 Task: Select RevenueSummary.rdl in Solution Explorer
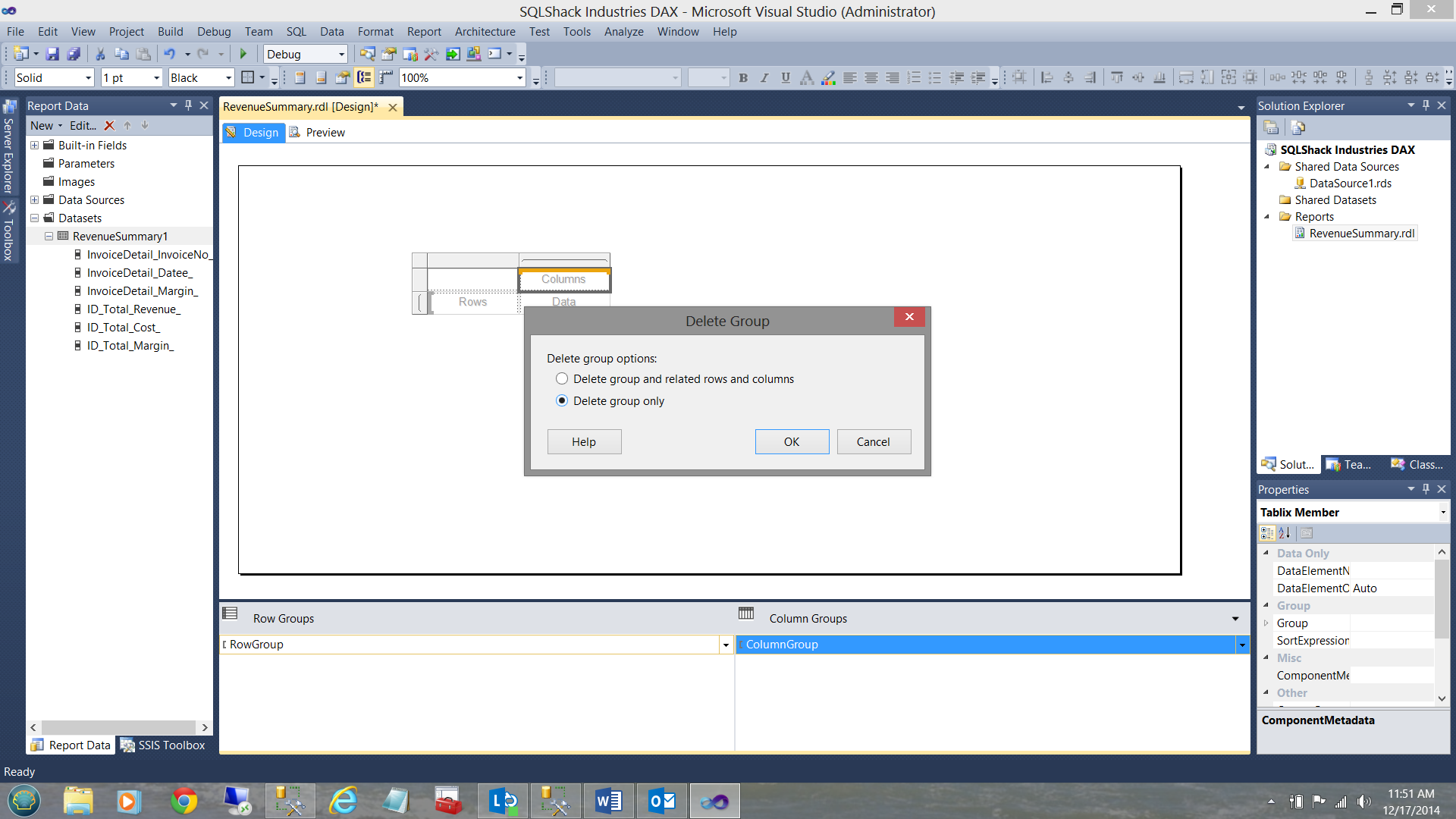(x=1361, y=234)
